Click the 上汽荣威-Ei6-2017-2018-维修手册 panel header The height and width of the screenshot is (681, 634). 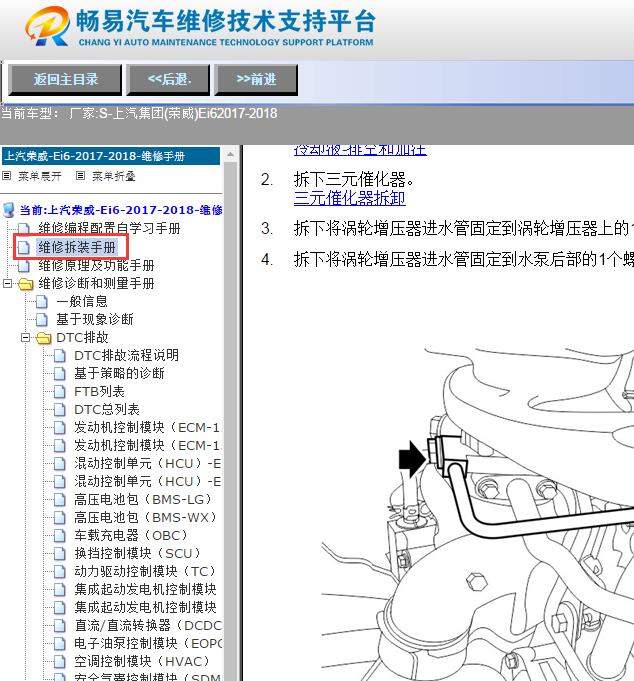(111, 156)
